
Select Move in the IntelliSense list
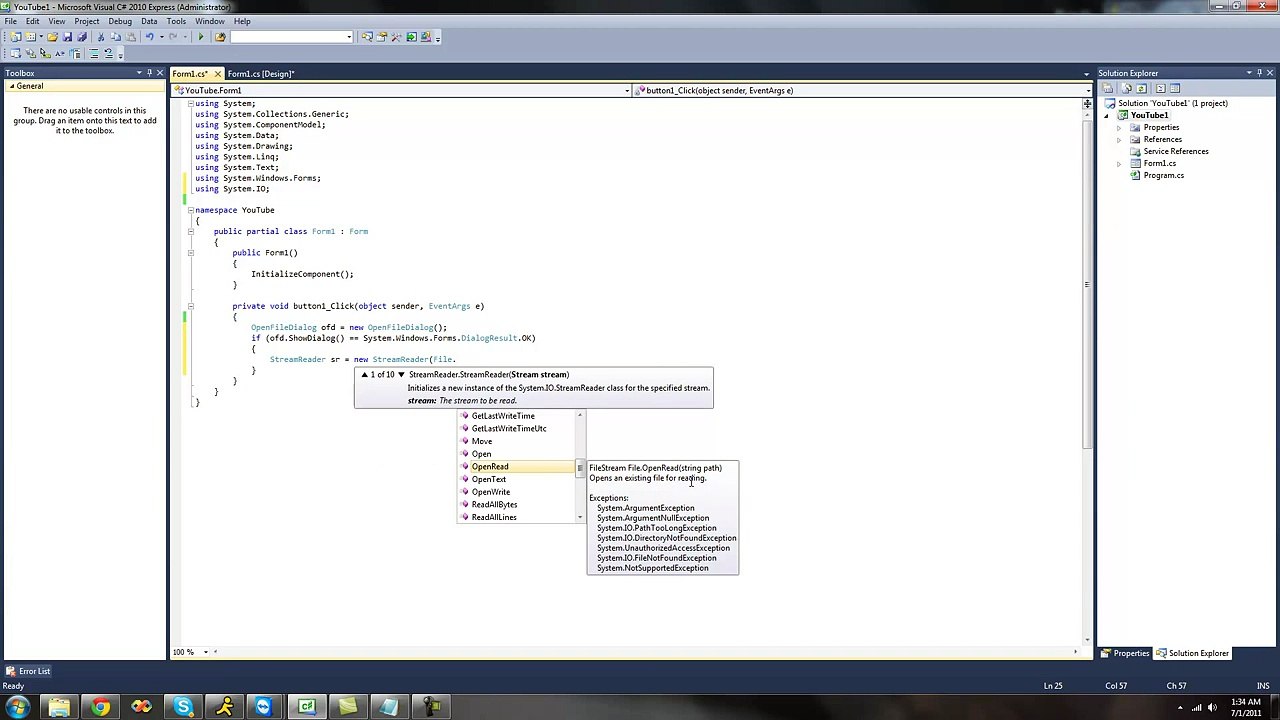click(x=517, y=442)
